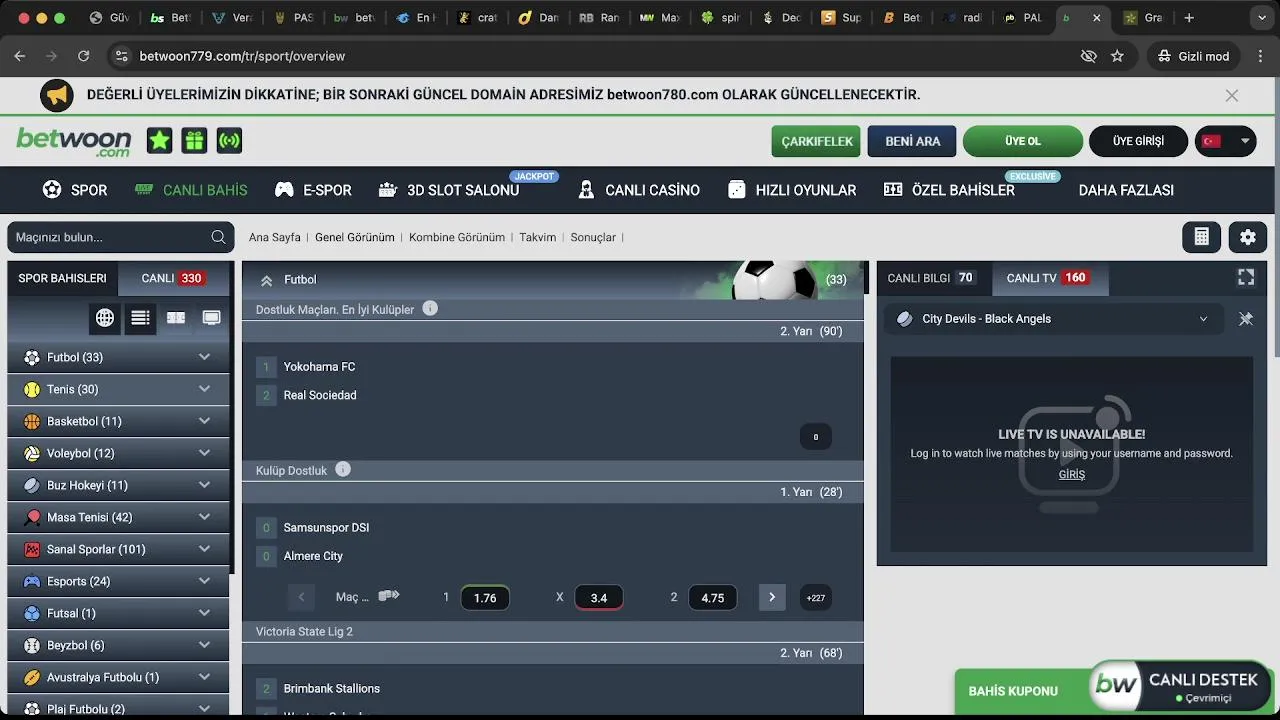
Task: Expand the Buz Hokeyi (11) category
Action: (x=118, y=485)
